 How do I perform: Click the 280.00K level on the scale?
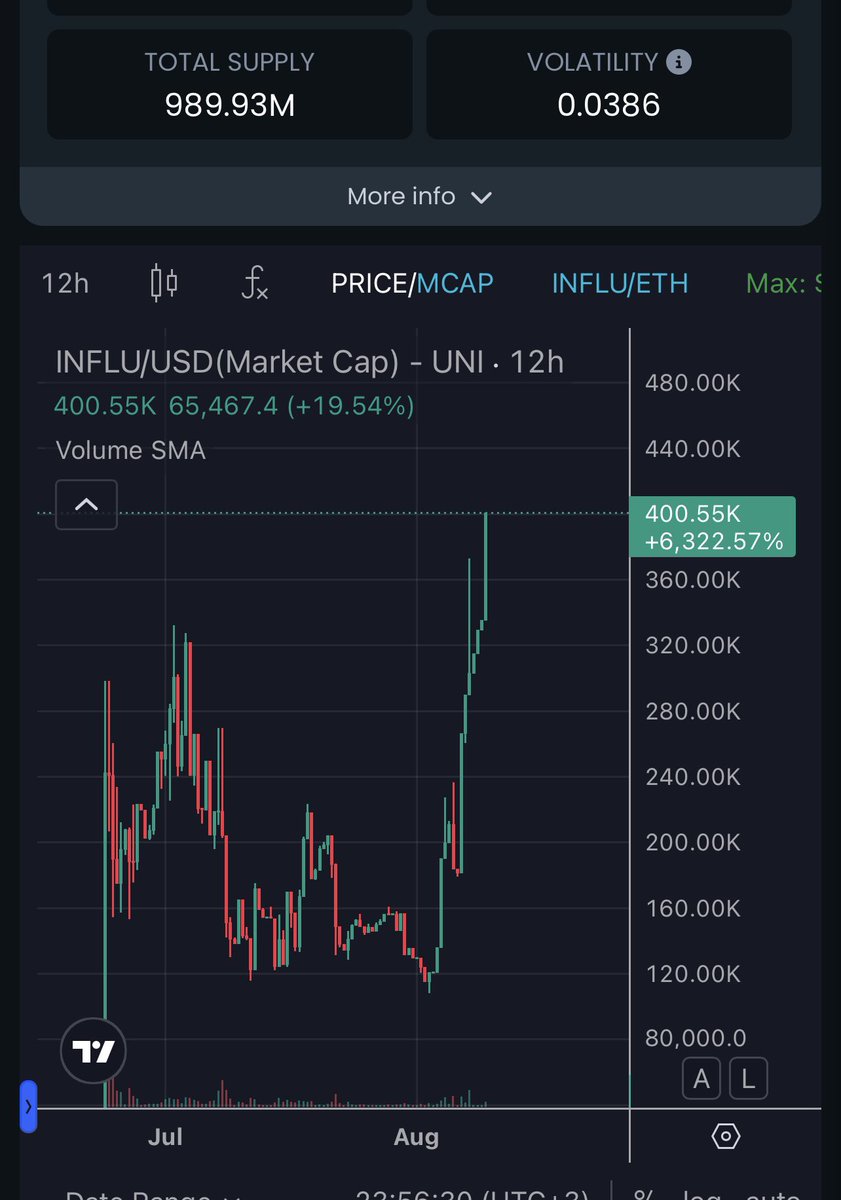[694, 711]
